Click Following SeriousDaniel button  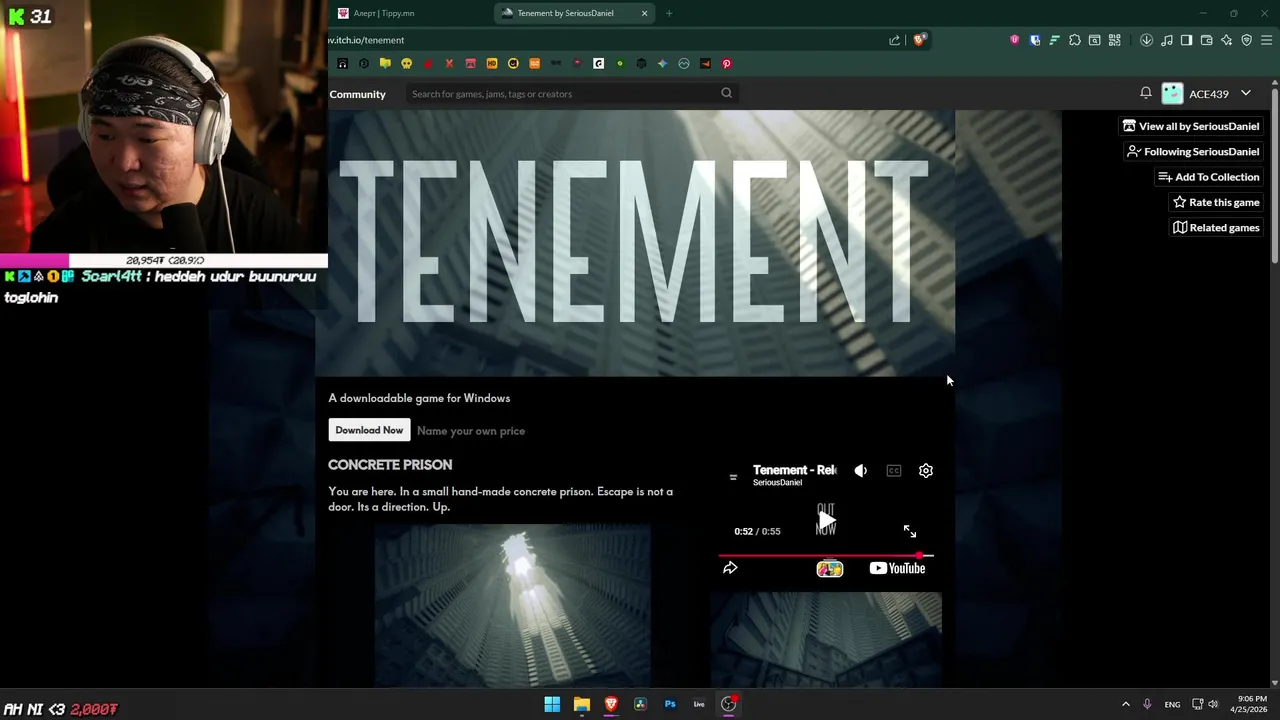[1192, 151]
